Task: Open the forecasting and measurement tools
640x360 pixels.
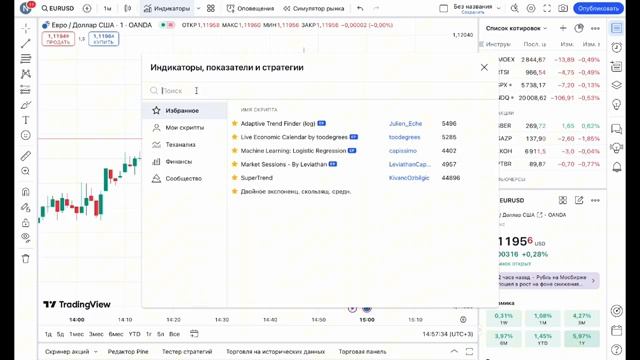Action: click(26, 89)
